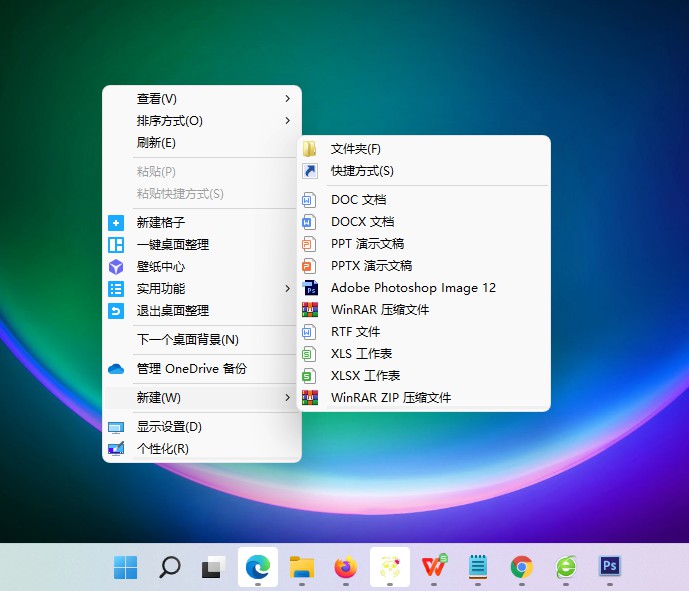Choose 一键桌面整理 entry
The image size is (689, 591).
pyautogui.click(x=202, y=245)
